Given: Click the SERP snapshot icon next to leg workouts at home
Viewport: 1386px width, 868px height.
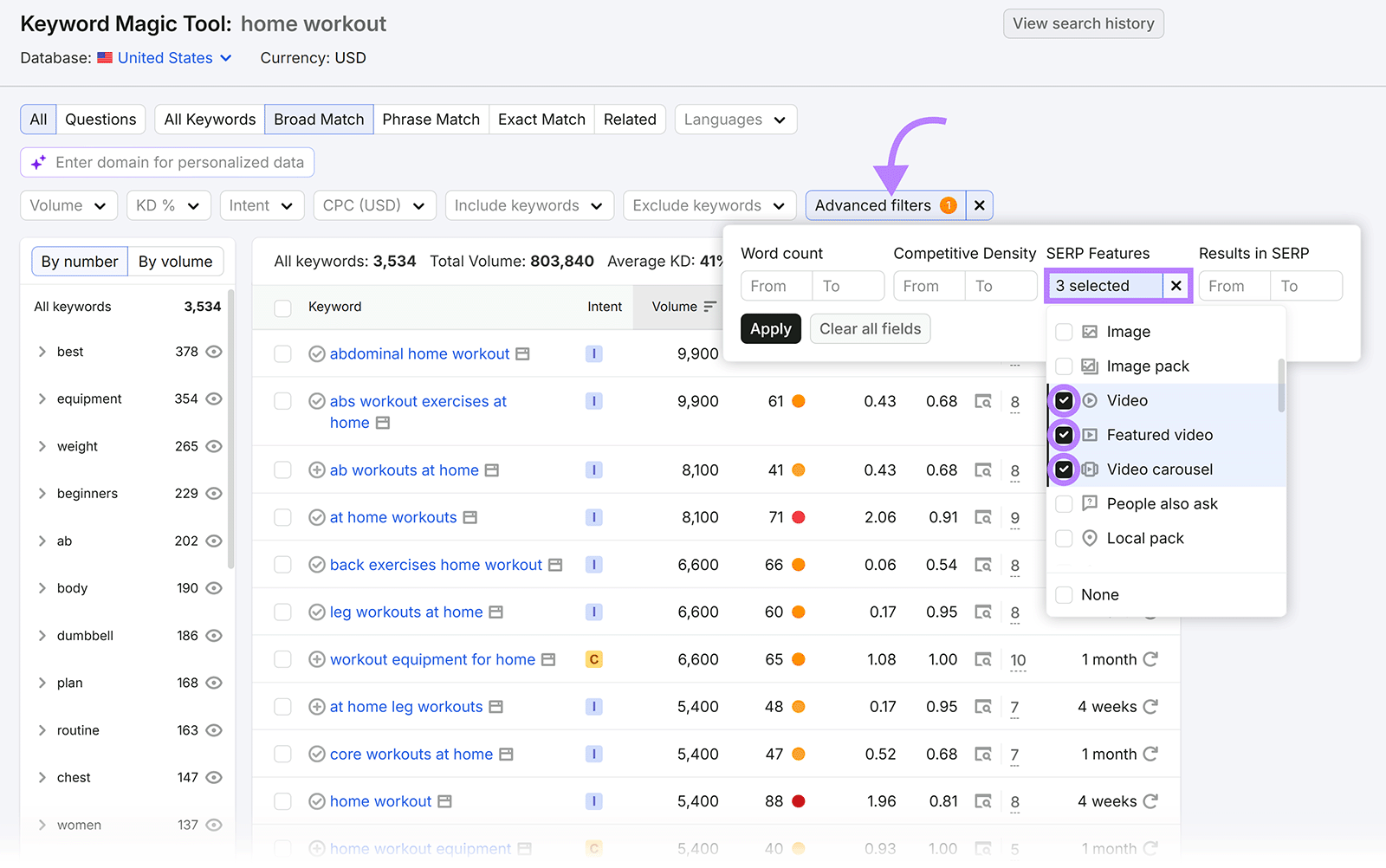Looking at the screenshot, I should (495, 612).
